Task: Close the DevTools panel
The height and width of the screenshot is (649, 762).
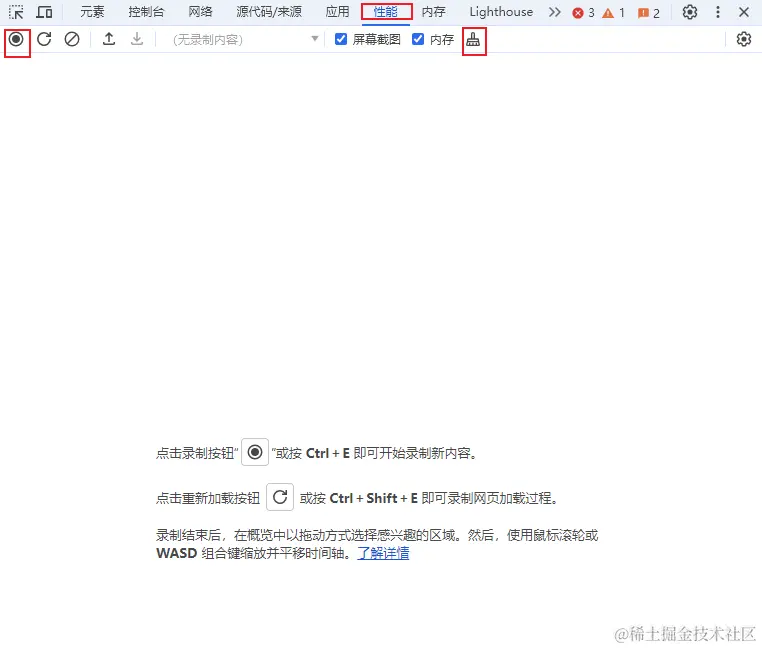Action: pos(744,12)
